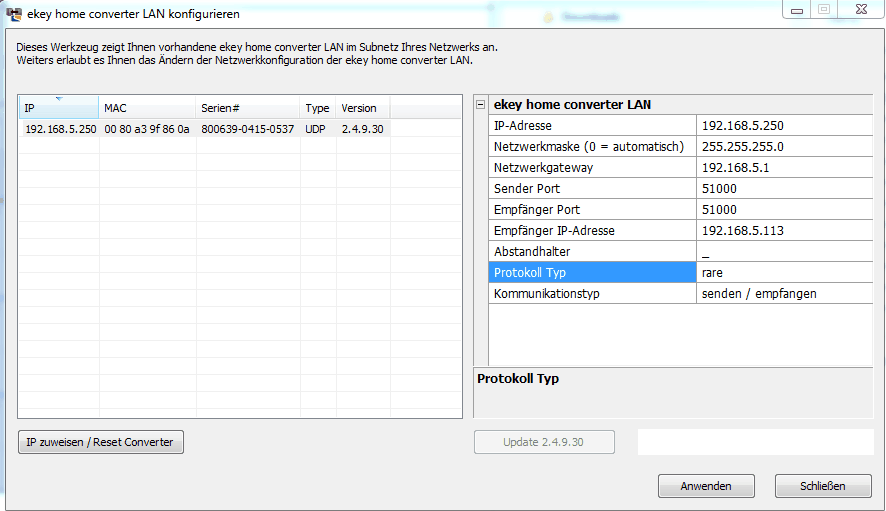Click the Type column header
Screen dimensions: 886x511
317,108
